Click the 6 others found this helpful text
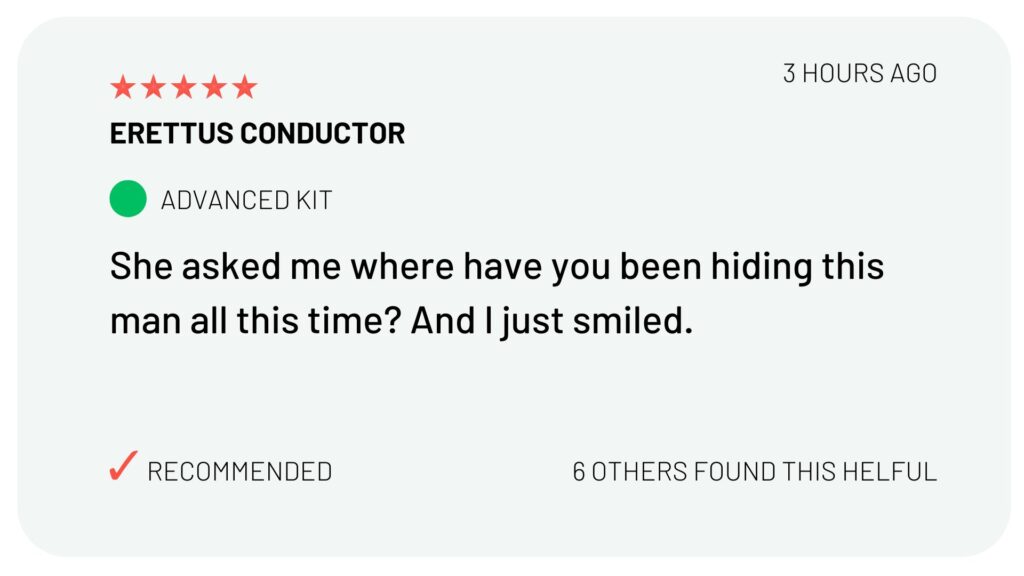This screenshot has width=1024, height=576. coord(754,471)
